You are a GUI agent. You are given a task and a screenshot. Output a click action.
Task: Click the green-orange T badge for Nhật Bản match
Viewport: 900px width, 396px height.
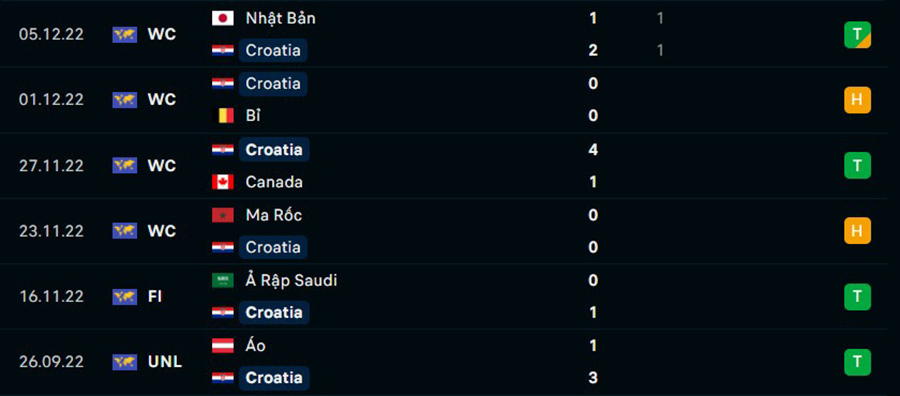858,34
